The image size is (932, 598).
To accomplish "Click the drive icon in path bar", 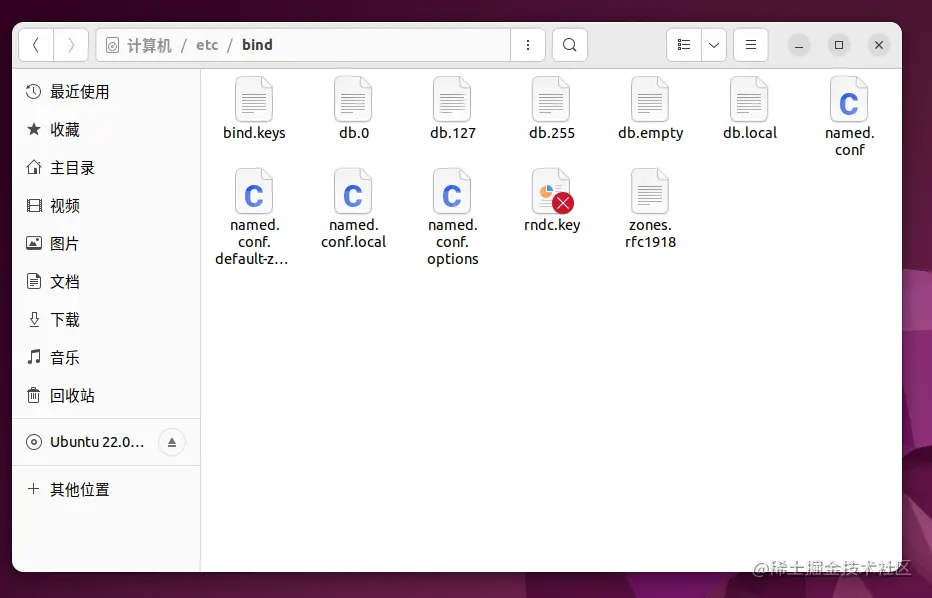I will [x=112, y=45].
